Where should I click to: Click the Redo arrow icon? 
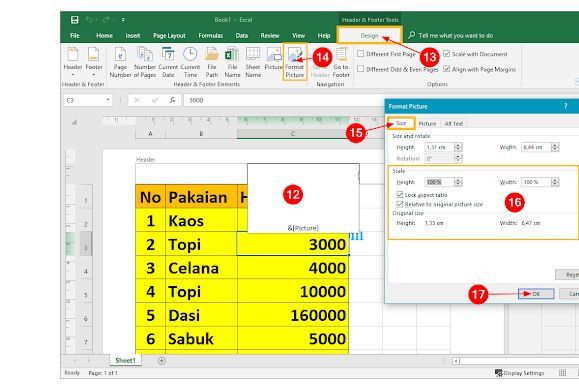point(106,20)
